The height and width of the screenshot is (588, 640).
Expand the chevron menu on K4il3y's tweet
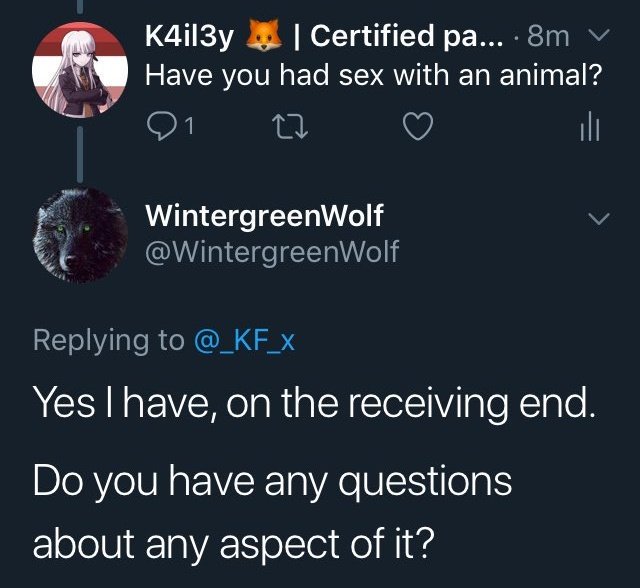point(599,34)
